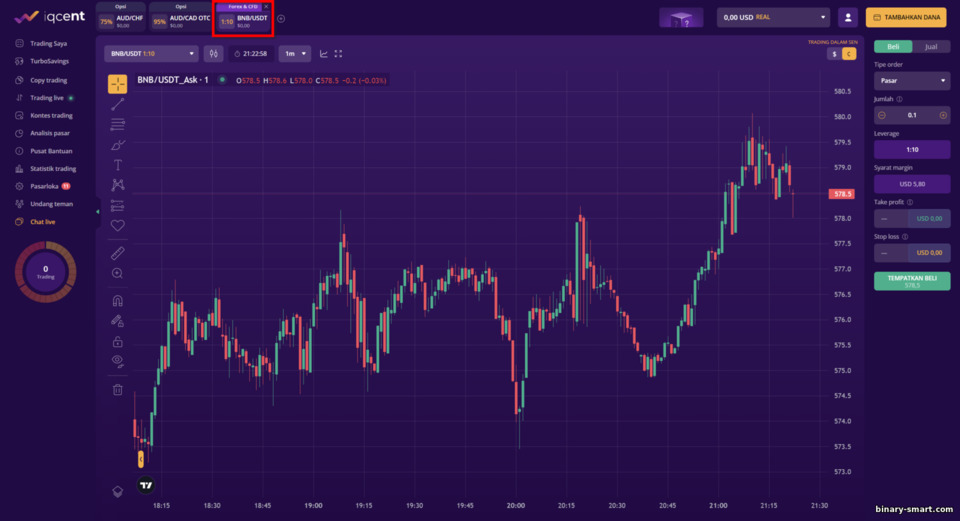Open Pasarloka in sidebar

(x=44, y=186)
